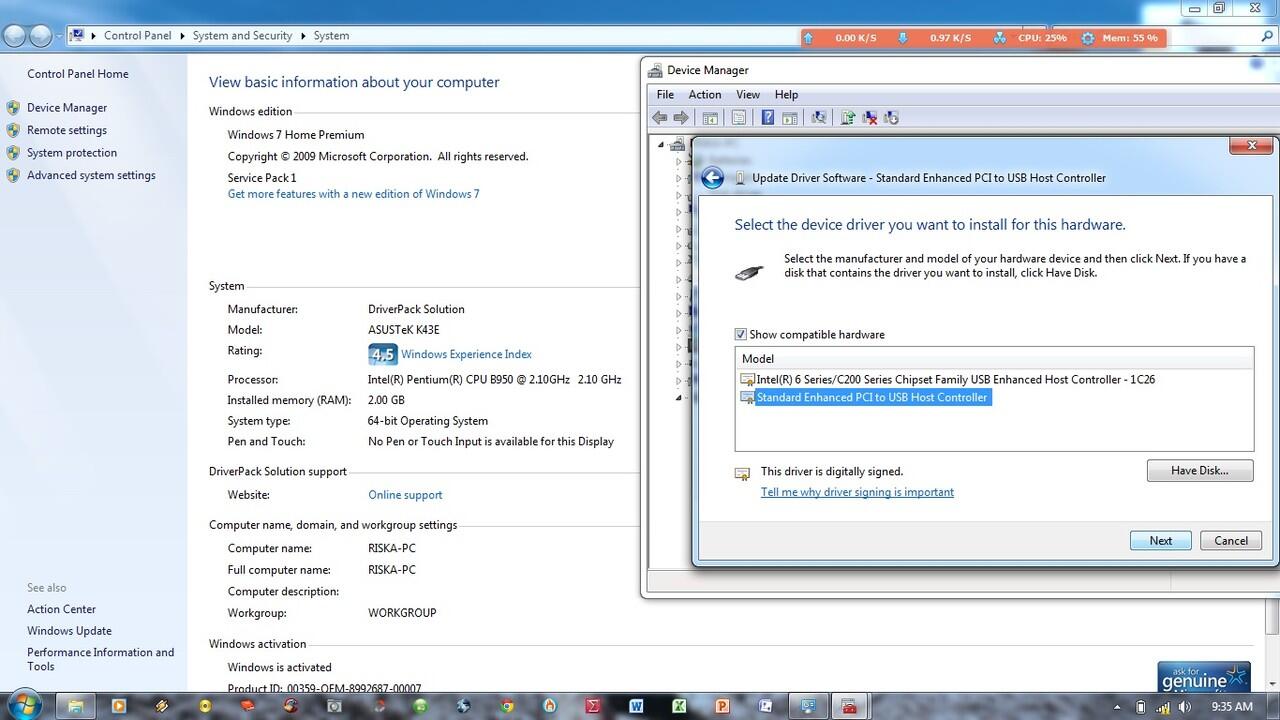Click System and Security in the breadcrumb

(x=242, y=36)
